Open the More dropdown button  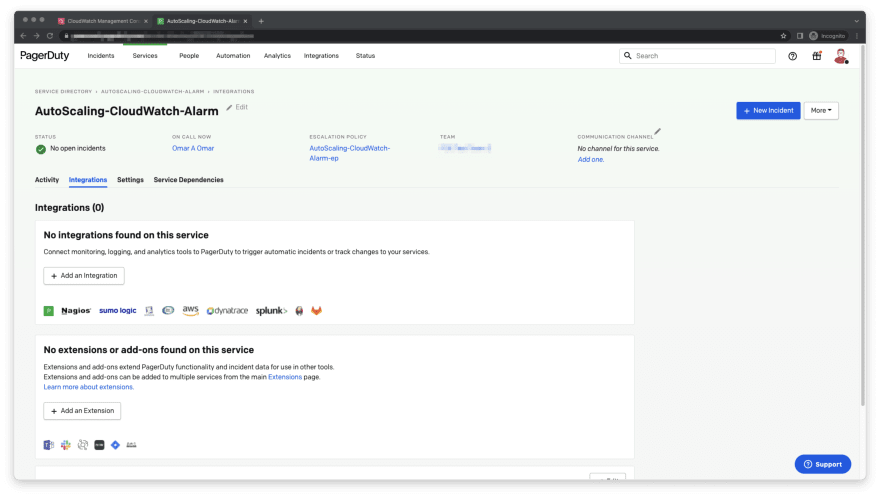pyautogui.click(x=821, y=111)
